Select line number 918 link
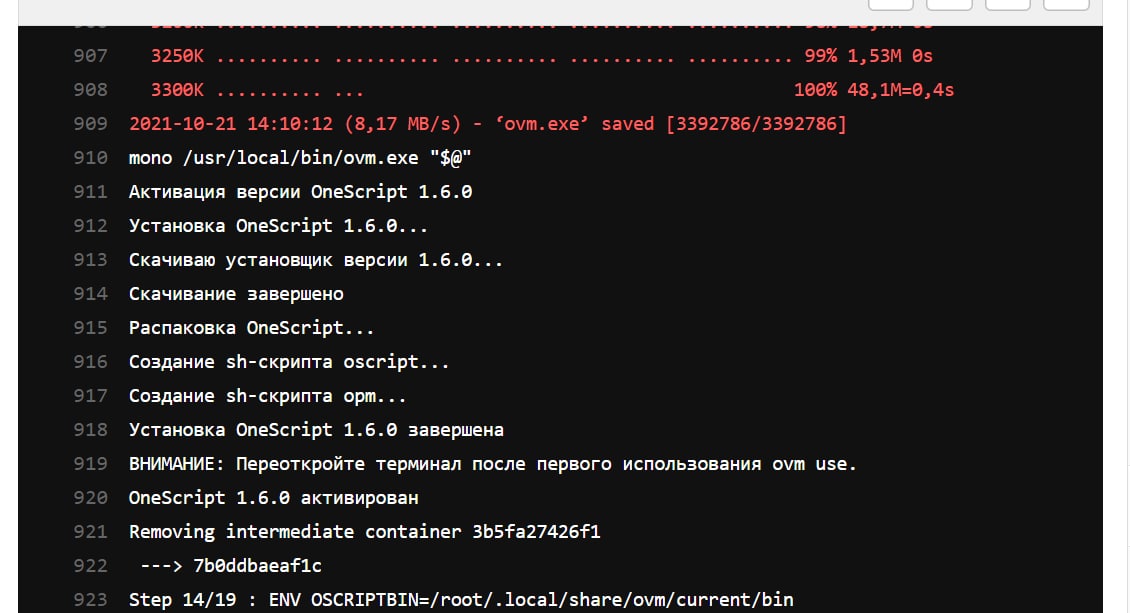 click(90, 430)
